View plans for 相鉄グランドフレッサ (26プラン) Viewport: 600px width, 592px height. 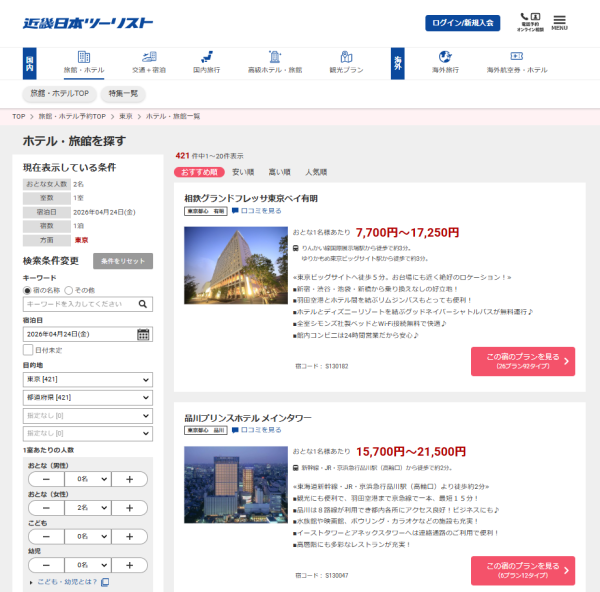[523, 361]
